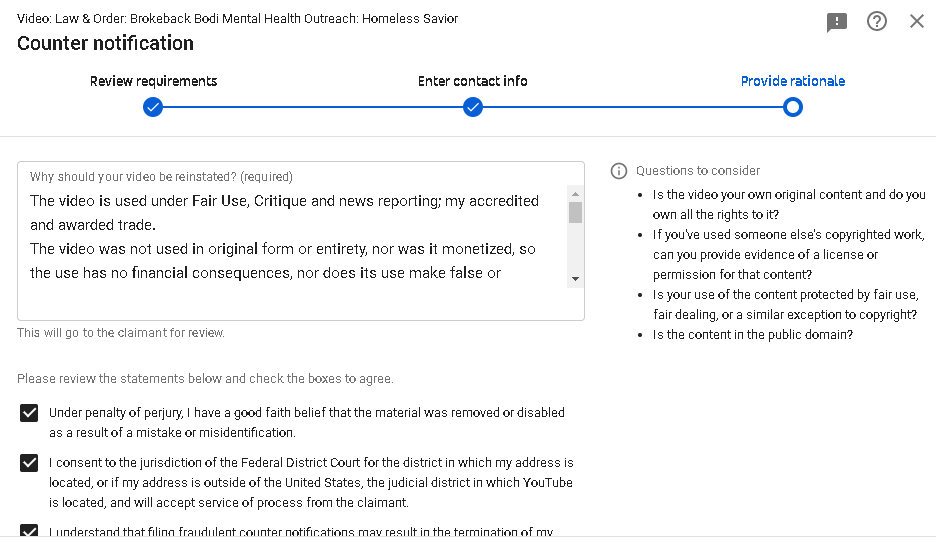Go back to Review requirements step
The image size is (936, 546).
153,81
